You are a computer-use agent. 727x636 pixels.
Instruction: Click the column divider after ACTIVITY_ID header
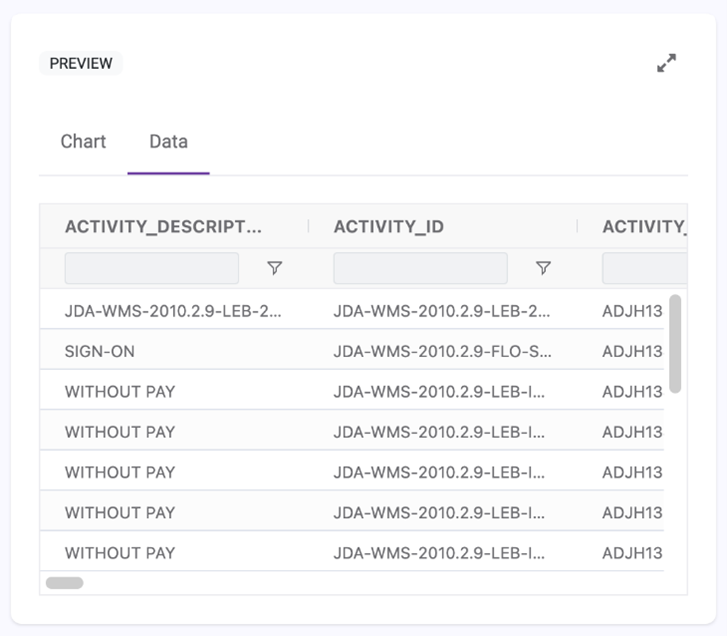pos(577,226)
